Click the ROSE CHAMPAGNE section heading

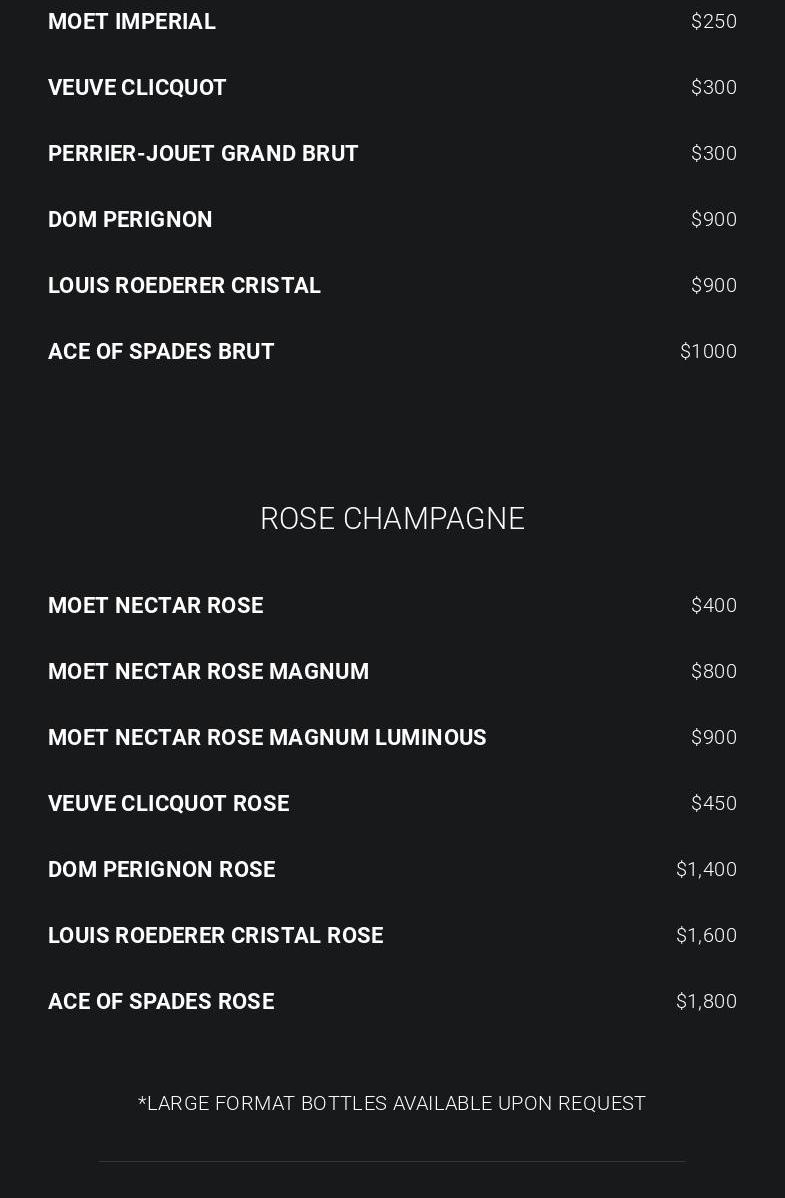(392, 519)
